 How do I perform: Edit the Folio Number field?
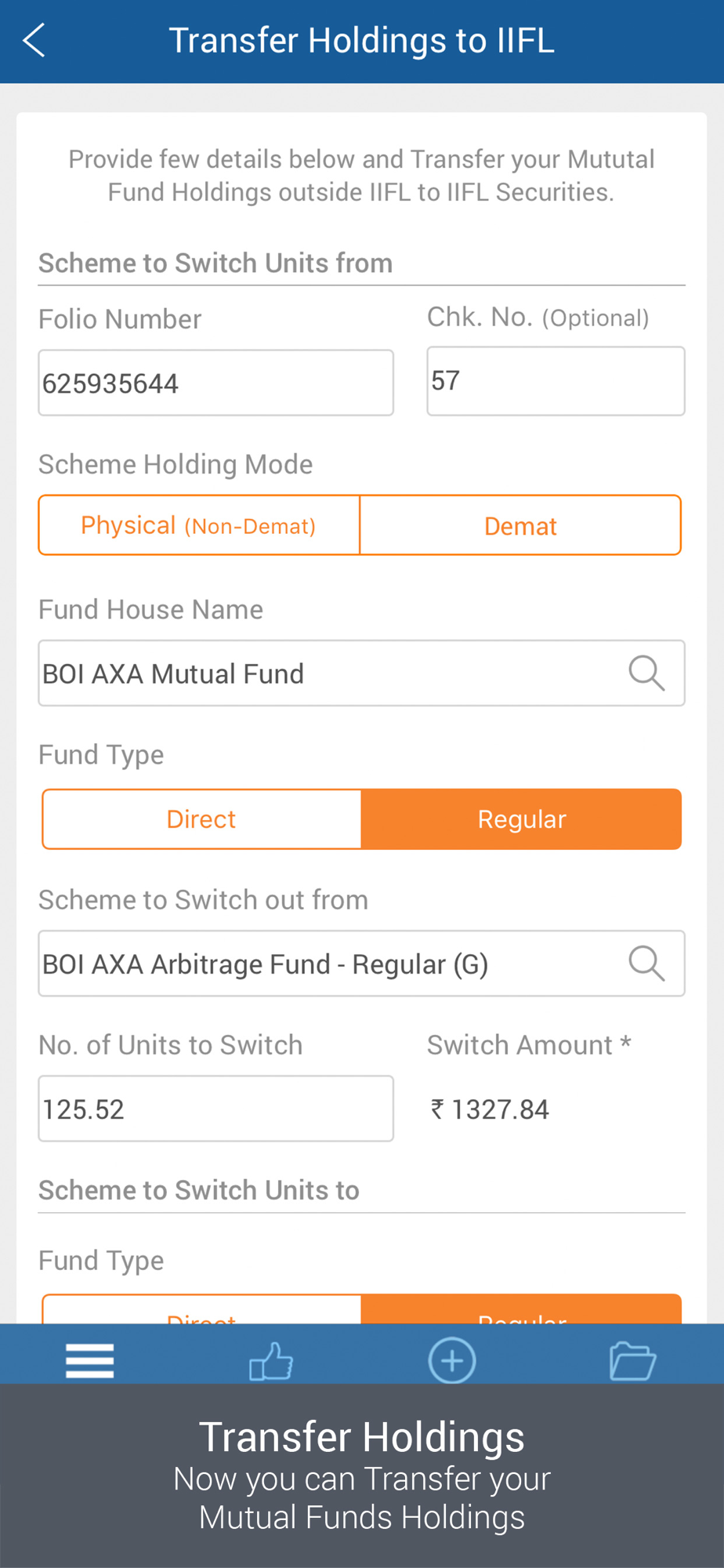tap(216, 383)
